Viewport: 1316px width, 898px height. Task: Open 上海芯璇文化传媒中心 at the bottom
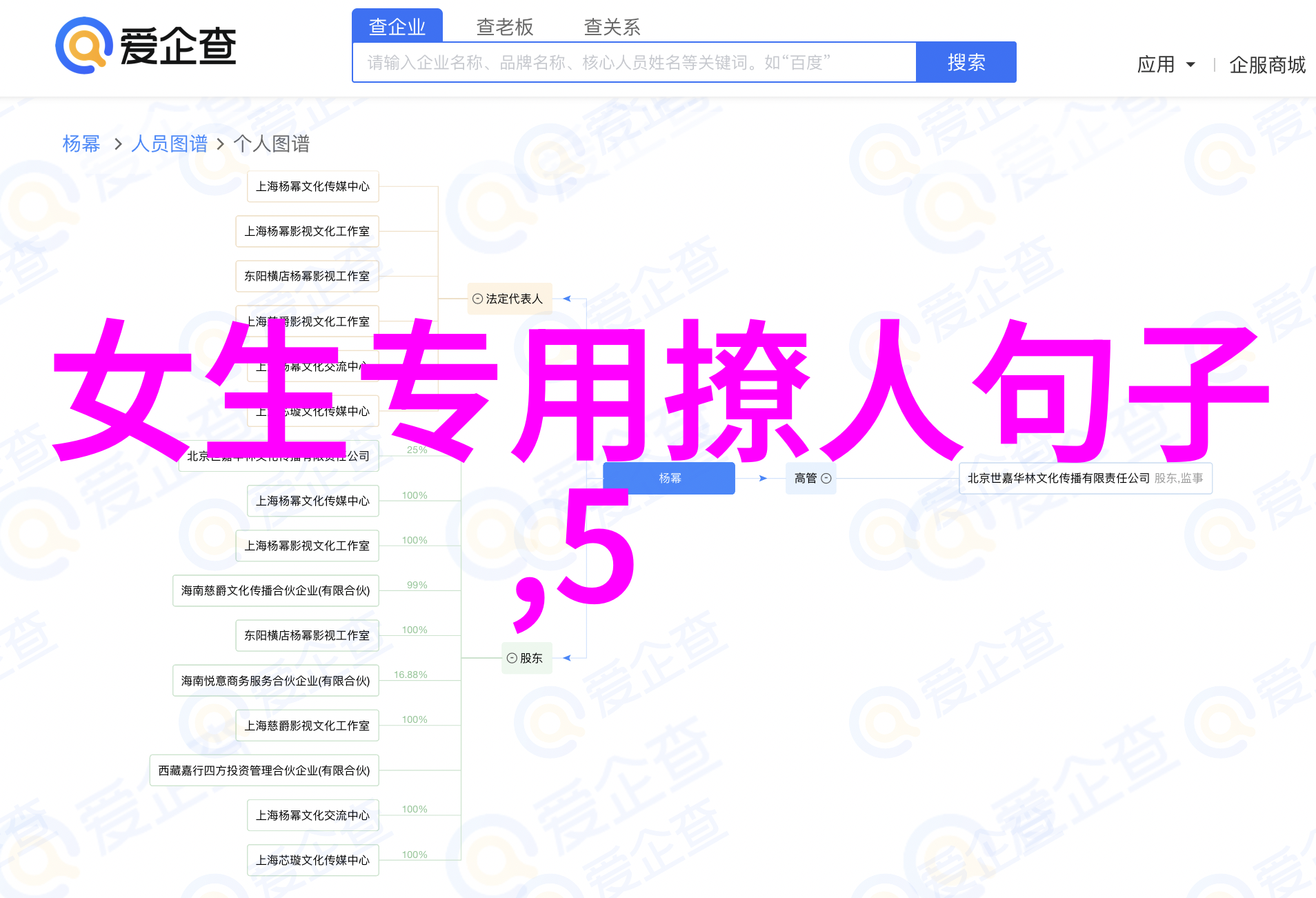(312, 860)
